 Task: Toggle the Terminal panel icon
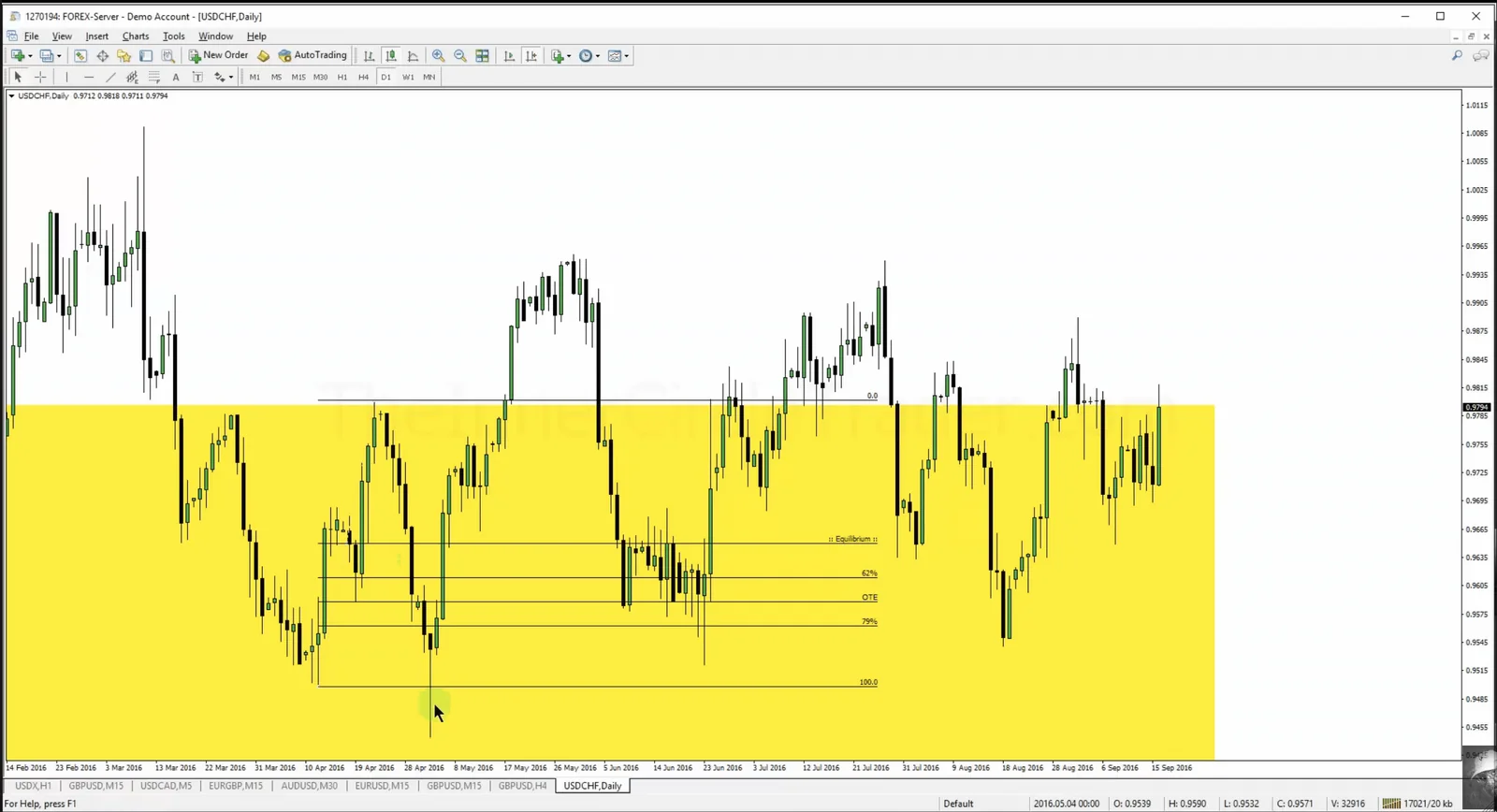click(x=146, y=56)
